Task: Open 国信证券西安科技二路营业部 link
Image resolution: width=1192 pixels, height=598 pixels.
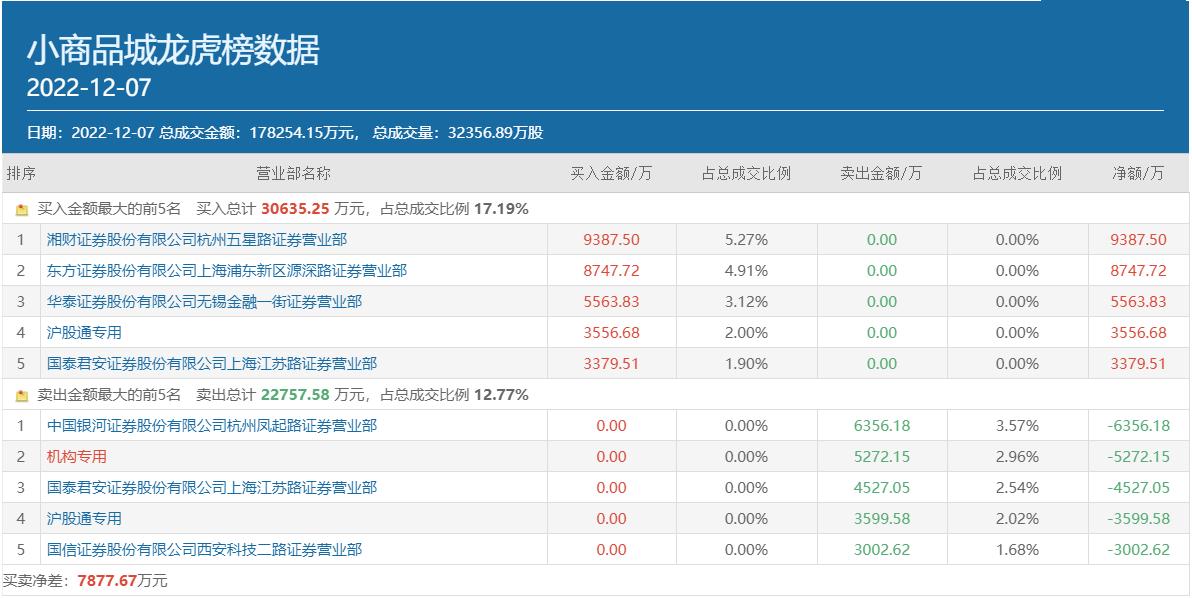Action: (204, 550)
